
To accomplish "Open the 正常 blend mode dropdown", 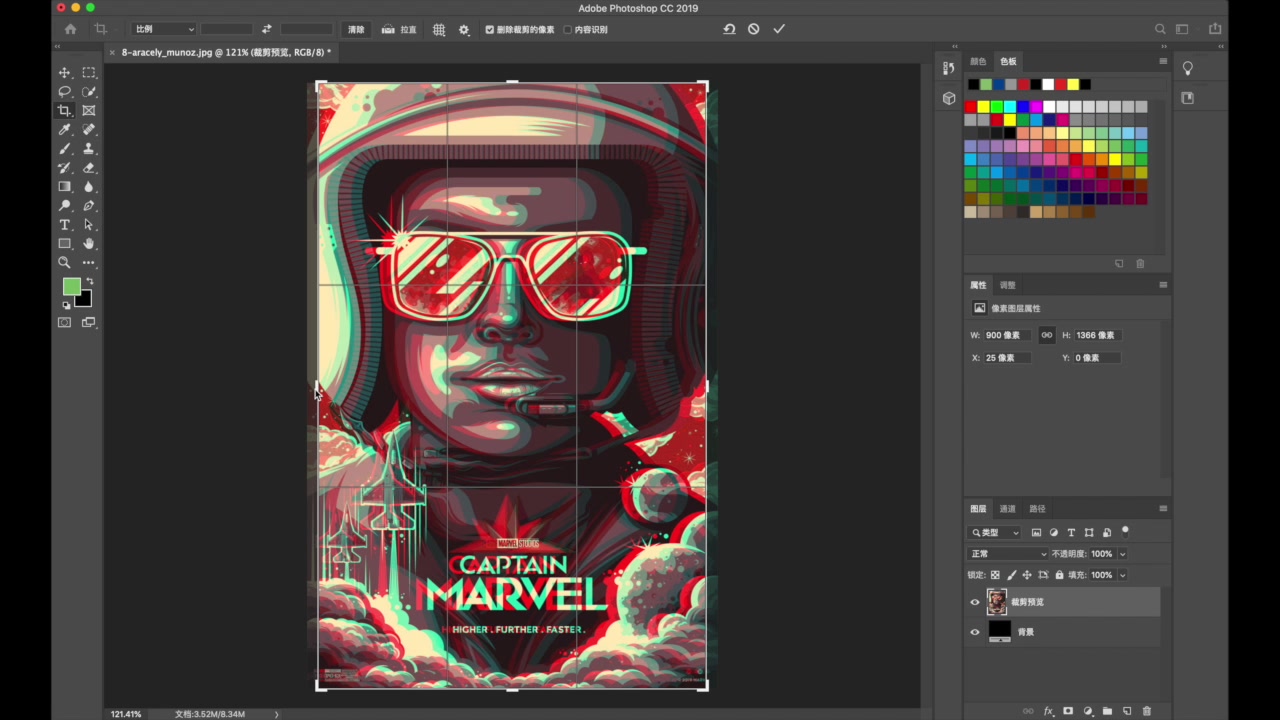I will (x=1008, y=554).
